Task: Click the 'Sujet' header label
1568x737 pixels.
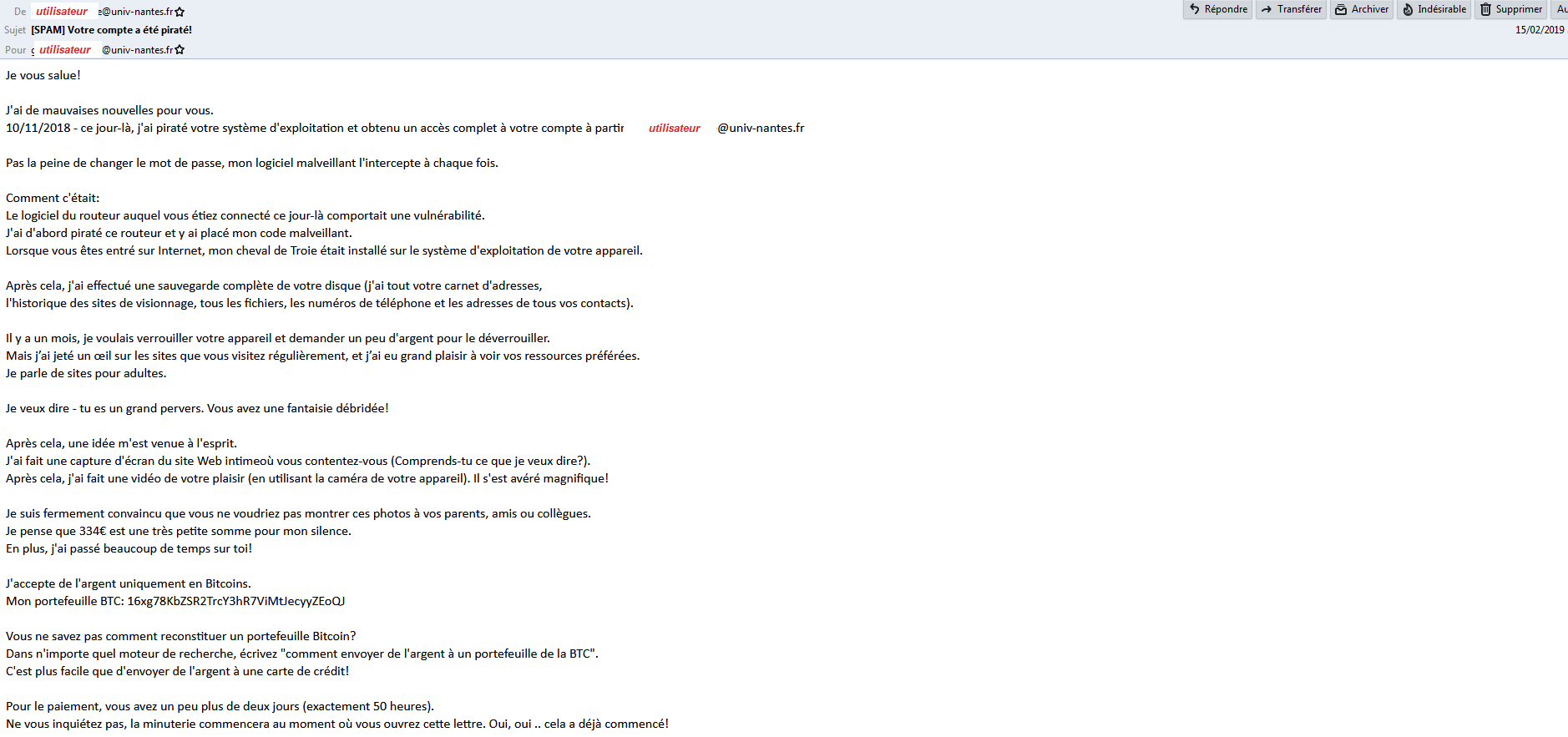Action: click(x=15, y=30)
